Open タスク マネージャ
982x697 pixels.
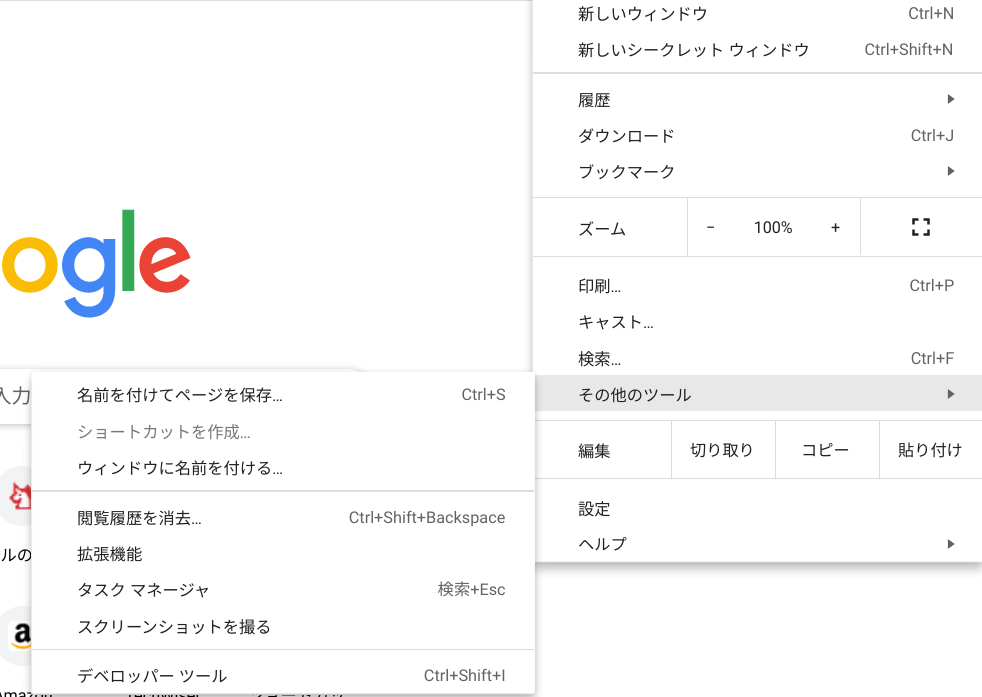pos(283,589)
